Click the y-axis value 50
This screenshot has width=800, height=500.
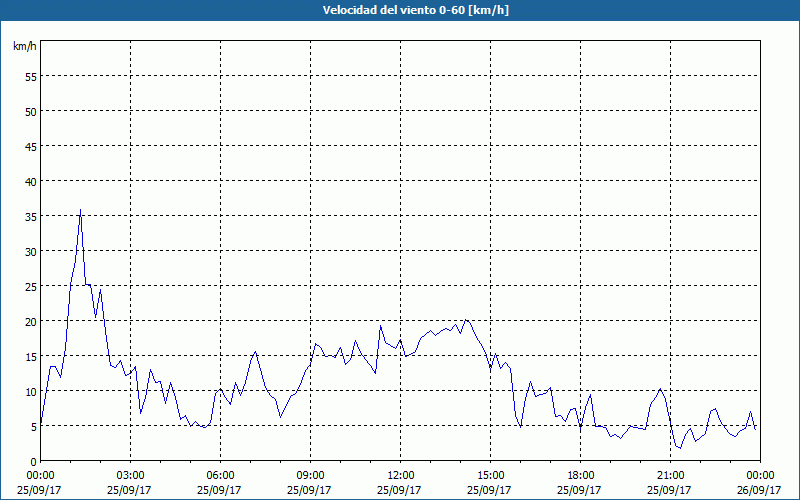click(x=31, y=111)
